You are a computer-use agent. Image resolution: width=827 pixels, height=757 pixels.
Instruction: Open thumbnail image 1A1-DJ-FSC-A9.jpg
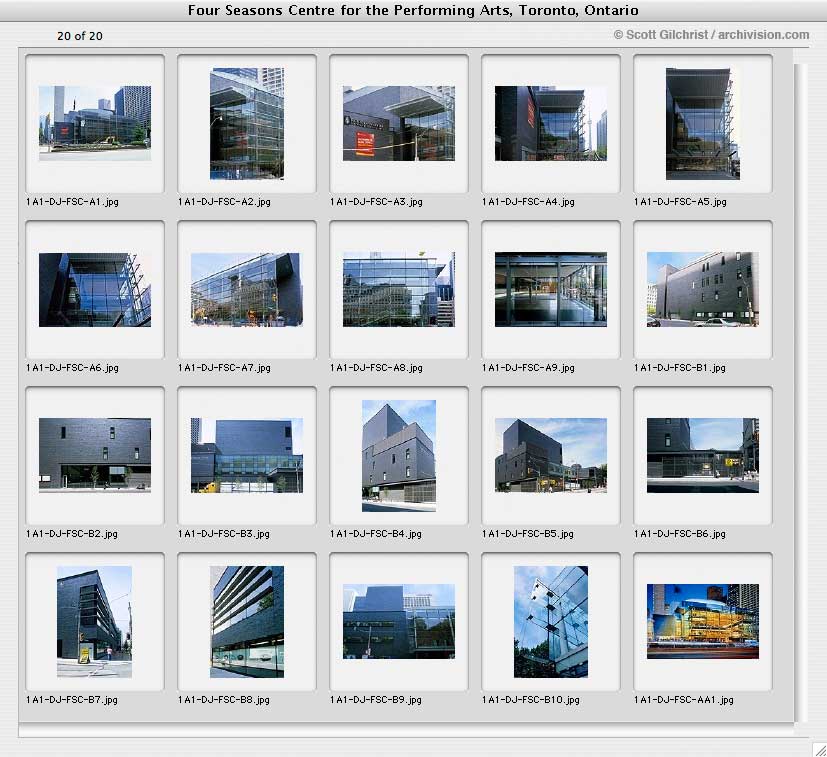click(551, 290)
